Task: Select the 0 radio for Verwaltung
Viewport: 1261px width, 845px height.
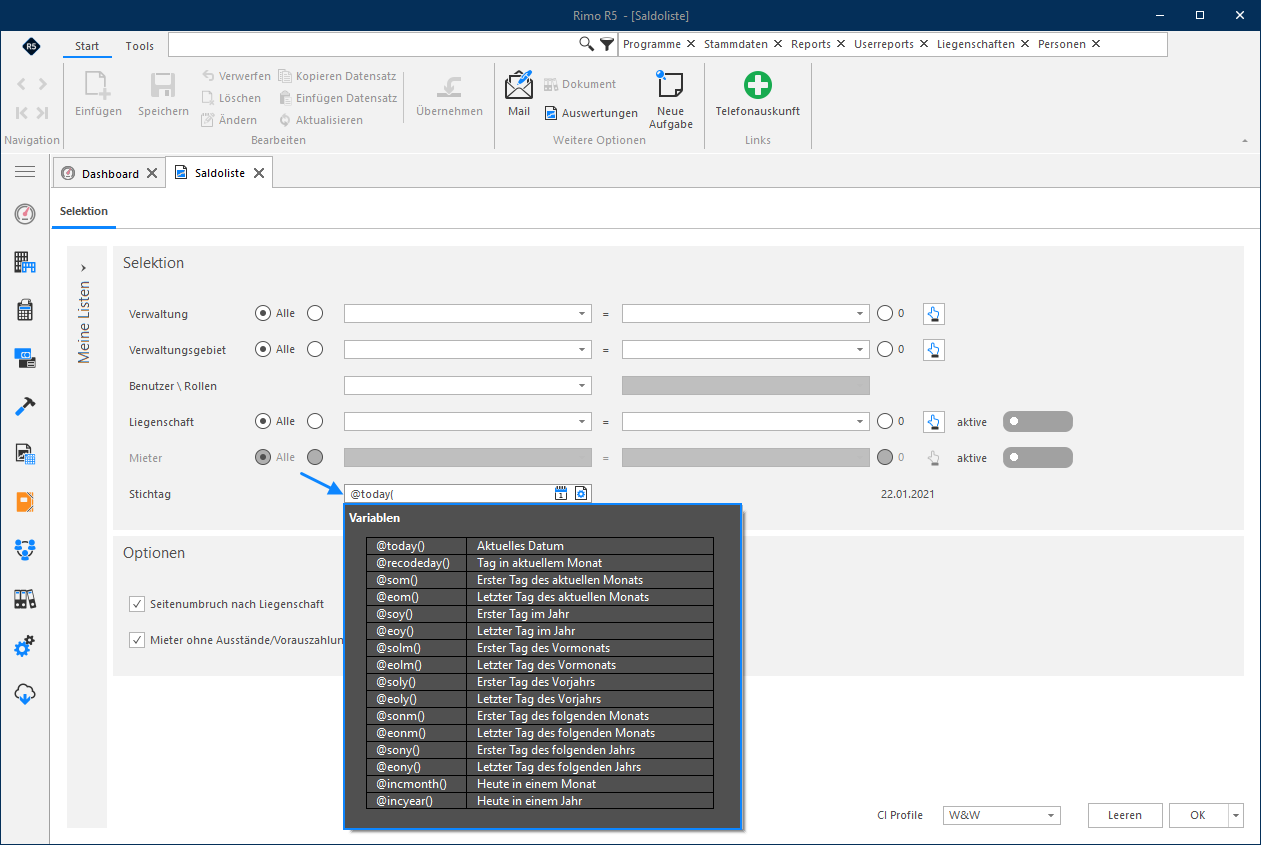Action: tap(884, 313)
